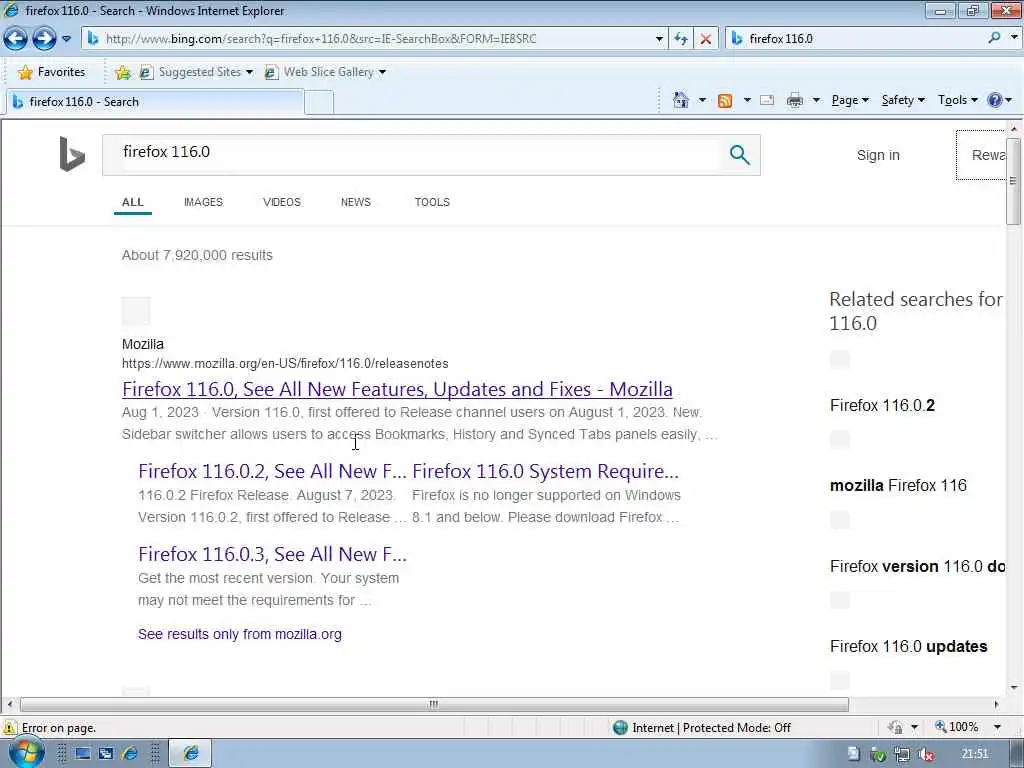Expand the address bar URL history dropdown
The height and width of the screenshot is (768, 1024).
659,39
